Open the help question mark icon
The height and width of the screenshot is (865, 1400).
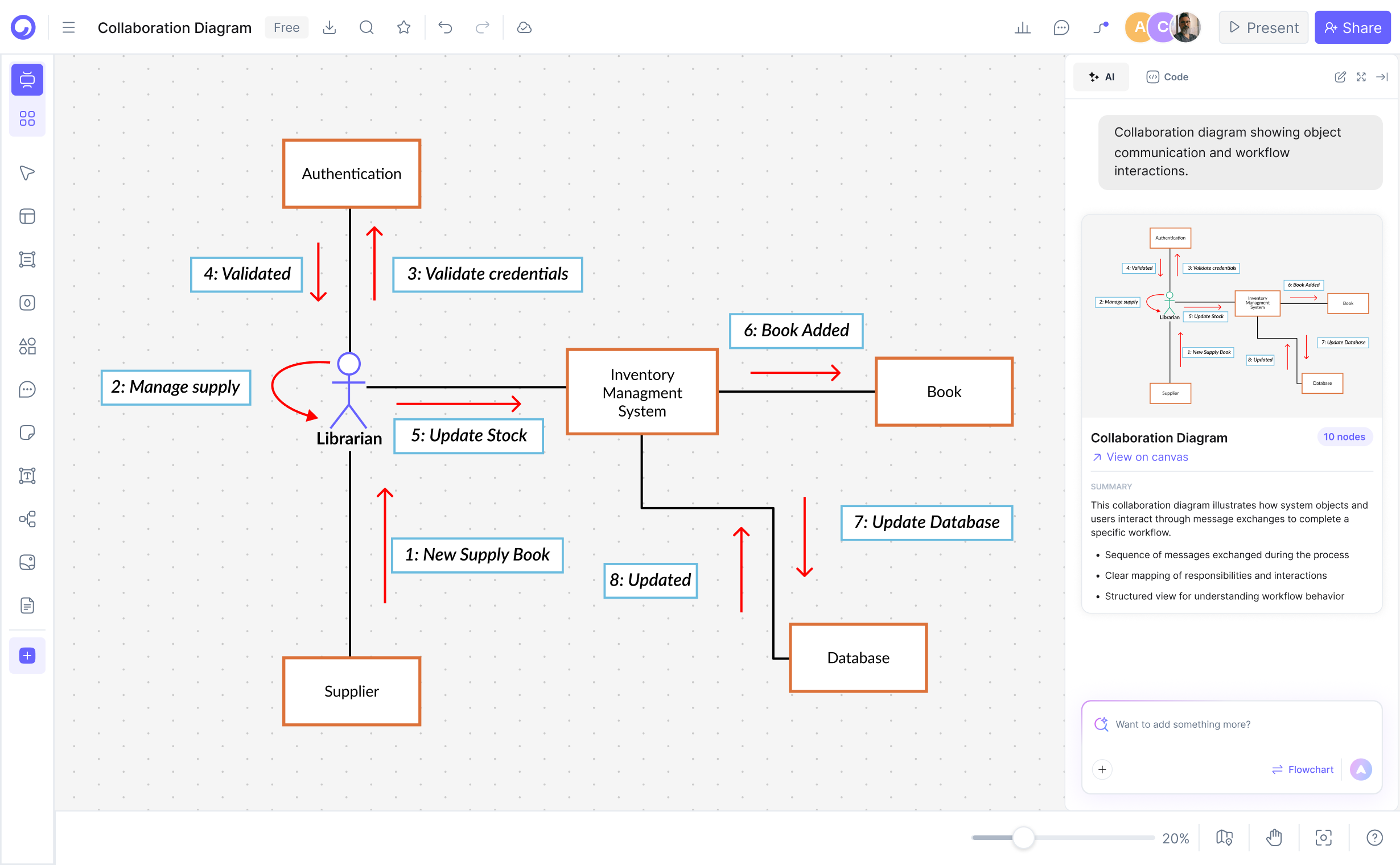point(1375,838)
